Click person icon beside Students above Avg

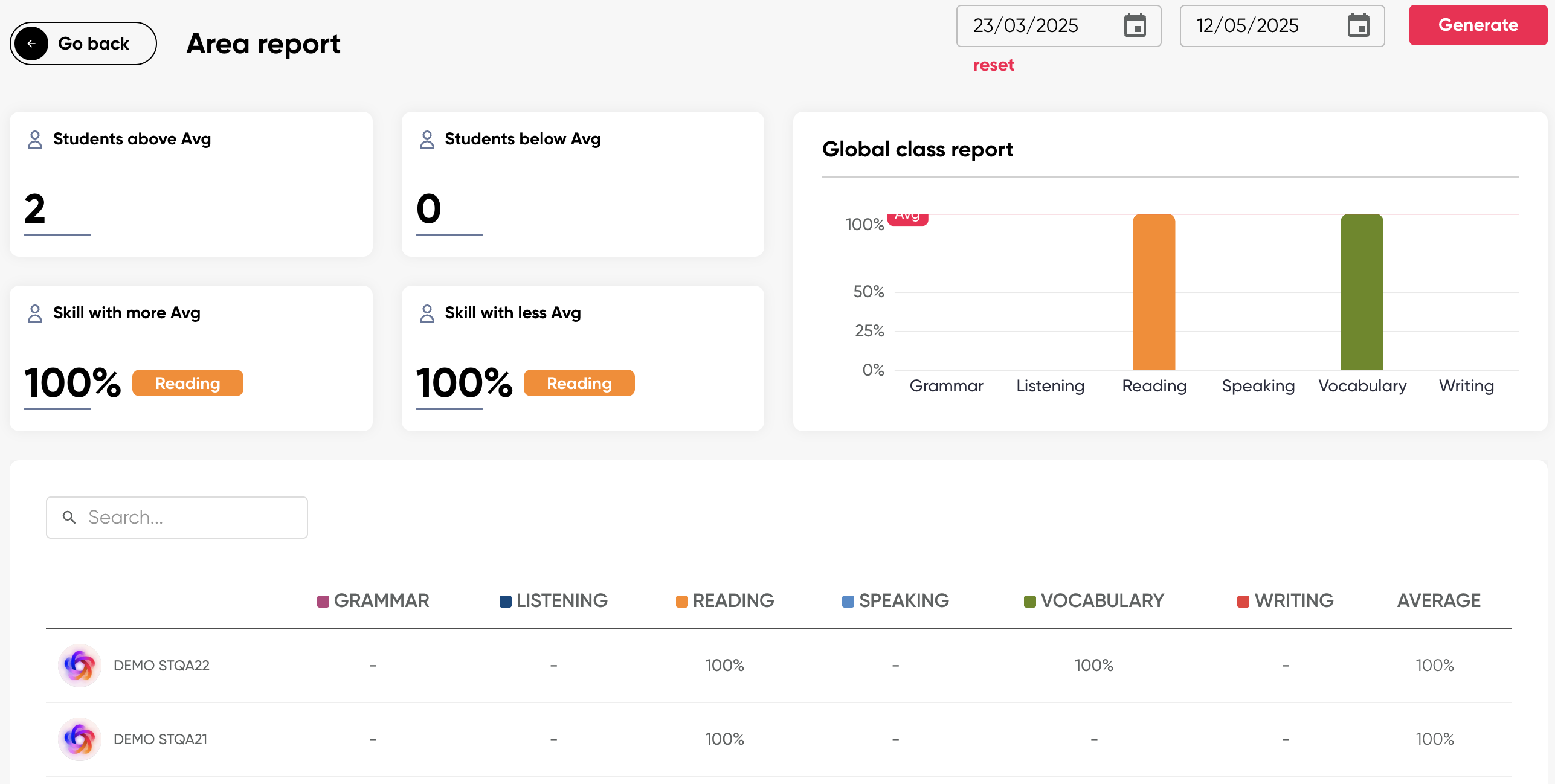click(35, 140)
